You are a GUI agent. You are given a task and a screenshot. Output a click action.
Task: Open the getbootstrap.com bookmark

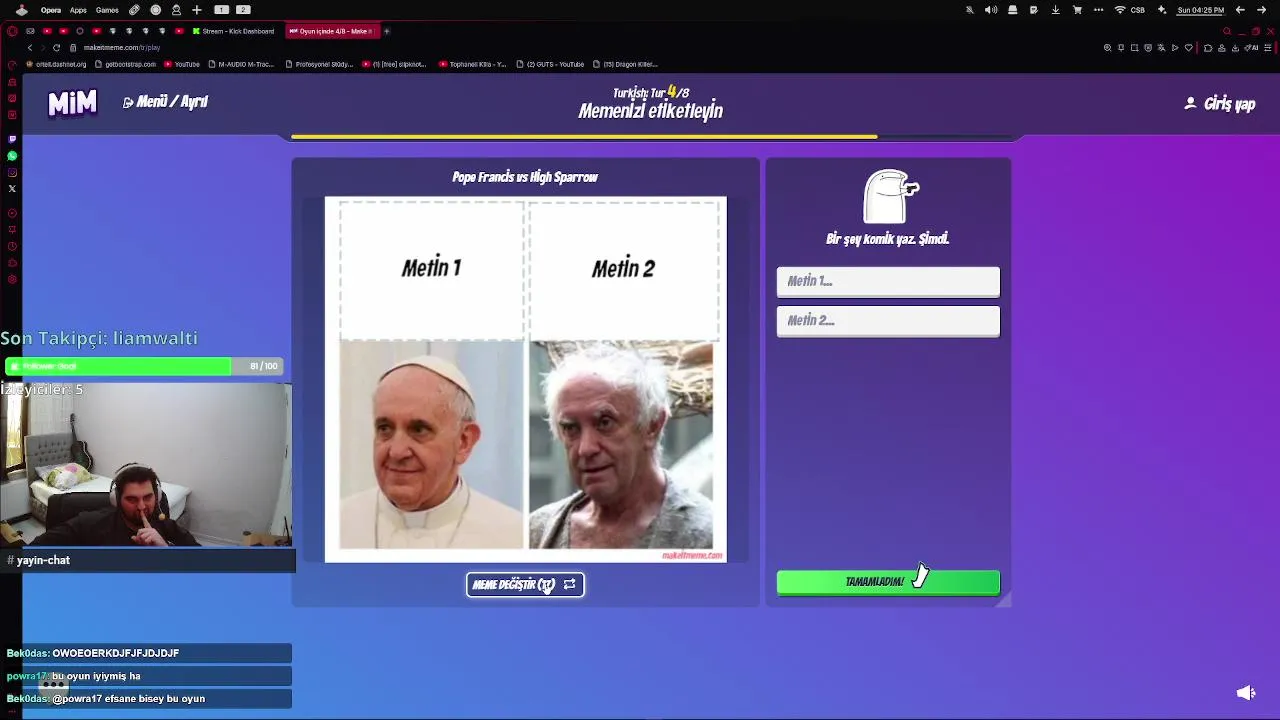[126, 64]
